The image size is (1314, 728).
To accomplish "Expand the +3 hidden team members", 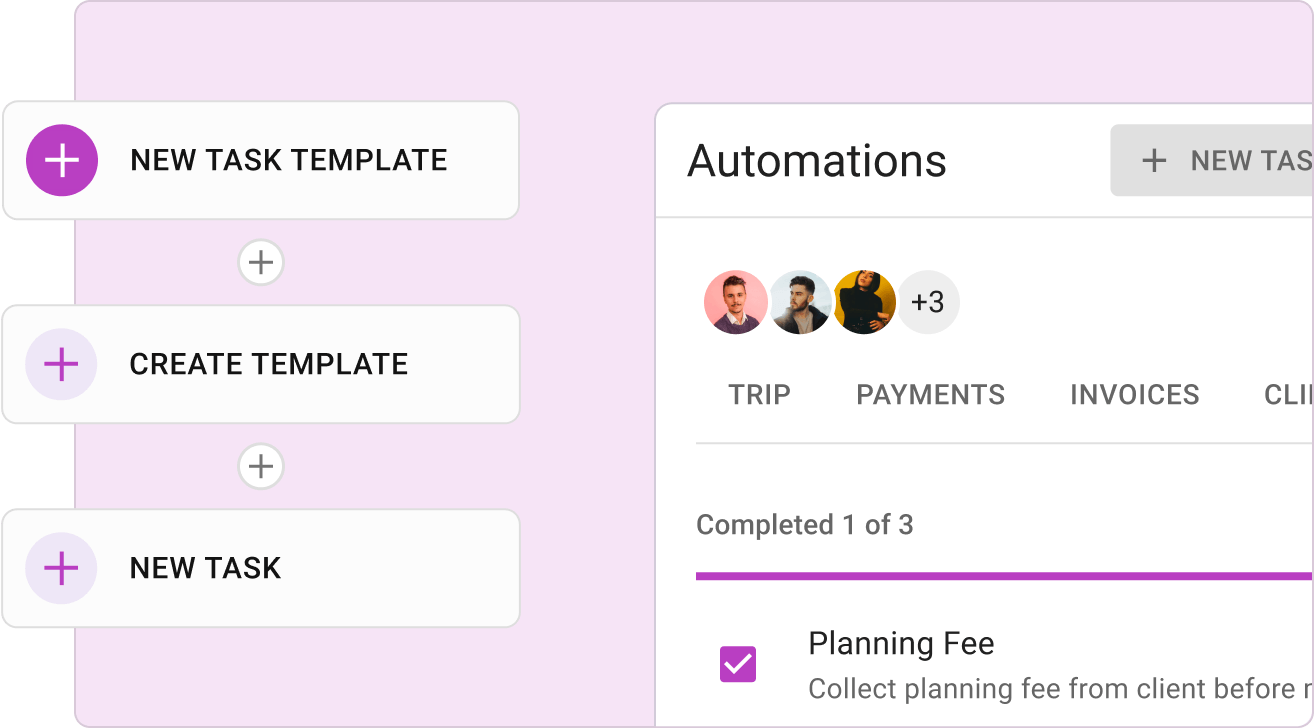I will tap(928, 302).
